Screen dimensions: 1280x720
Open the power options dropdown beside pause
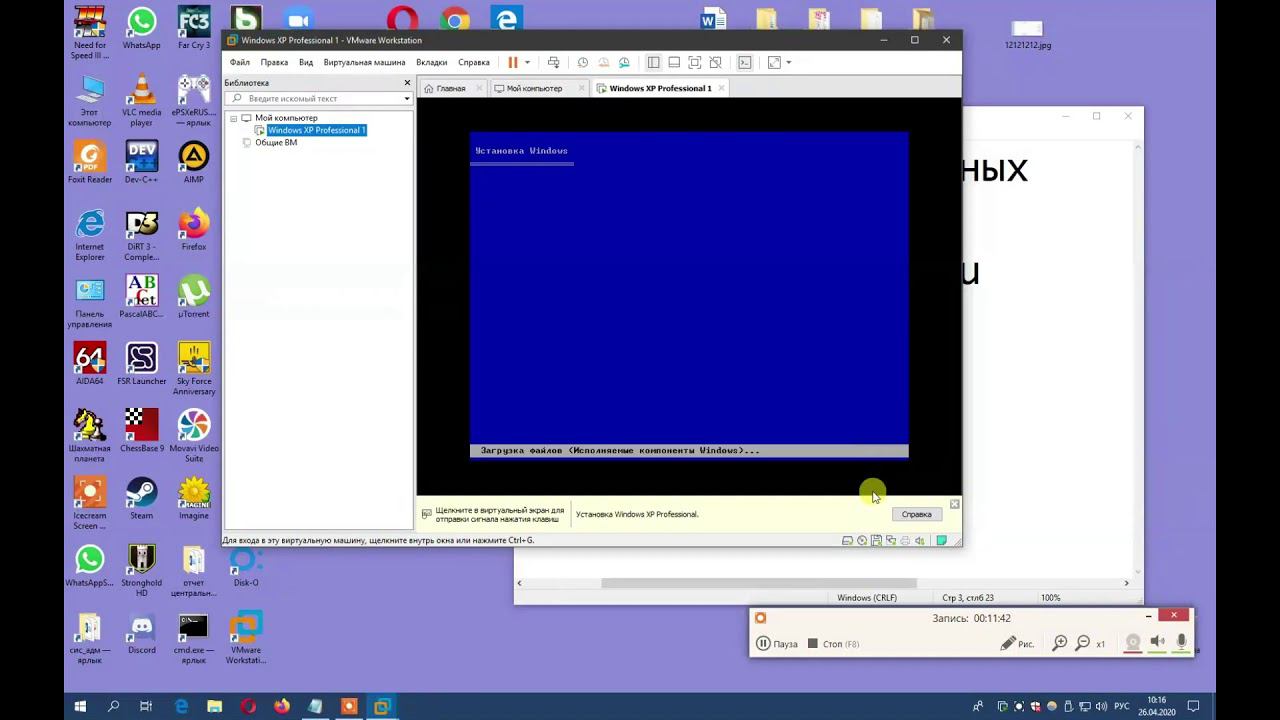[x=527, y=62]
